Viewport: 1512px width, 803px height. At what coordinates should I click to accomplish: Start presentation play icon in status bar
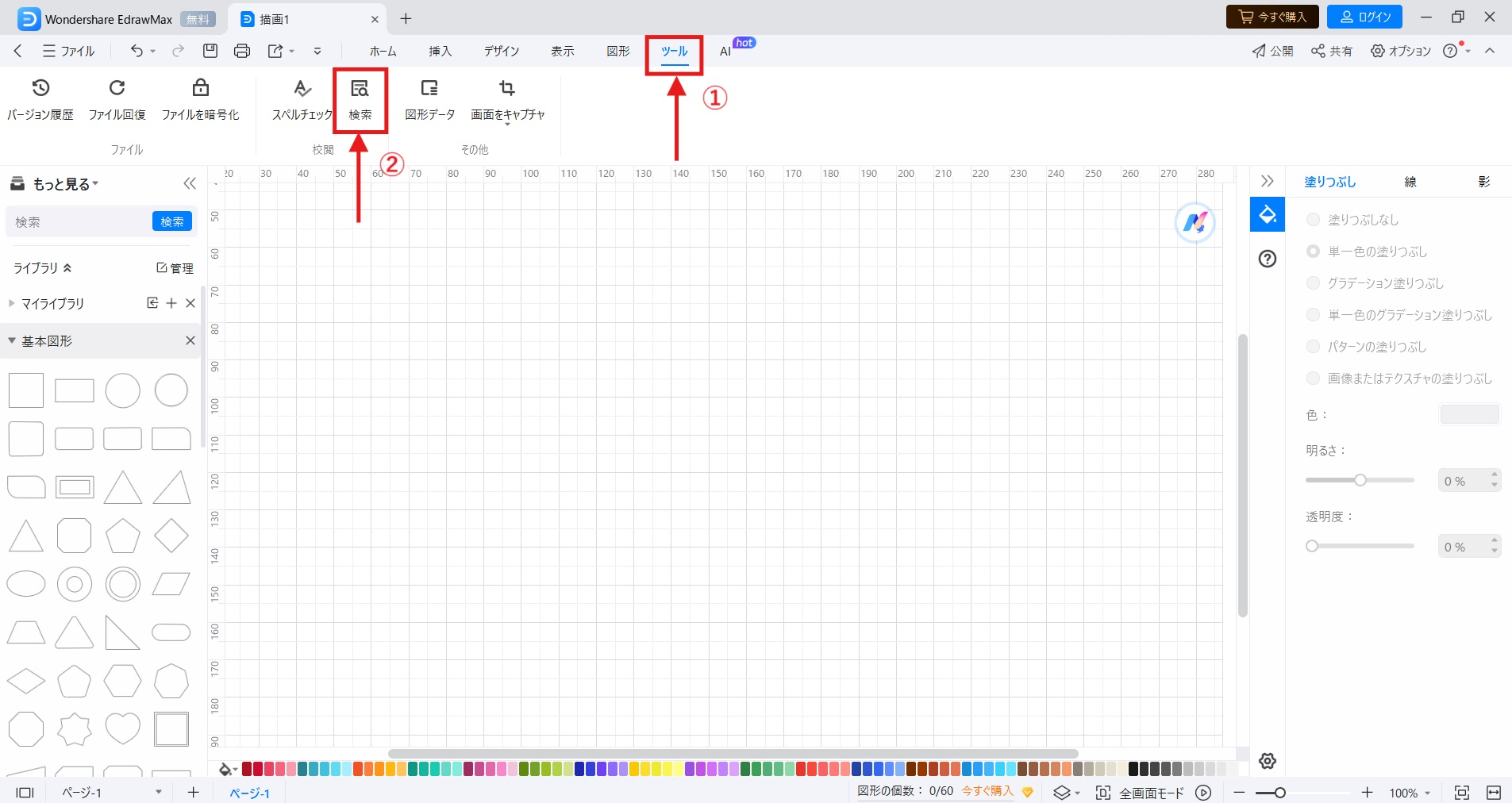click(1204, 792)
